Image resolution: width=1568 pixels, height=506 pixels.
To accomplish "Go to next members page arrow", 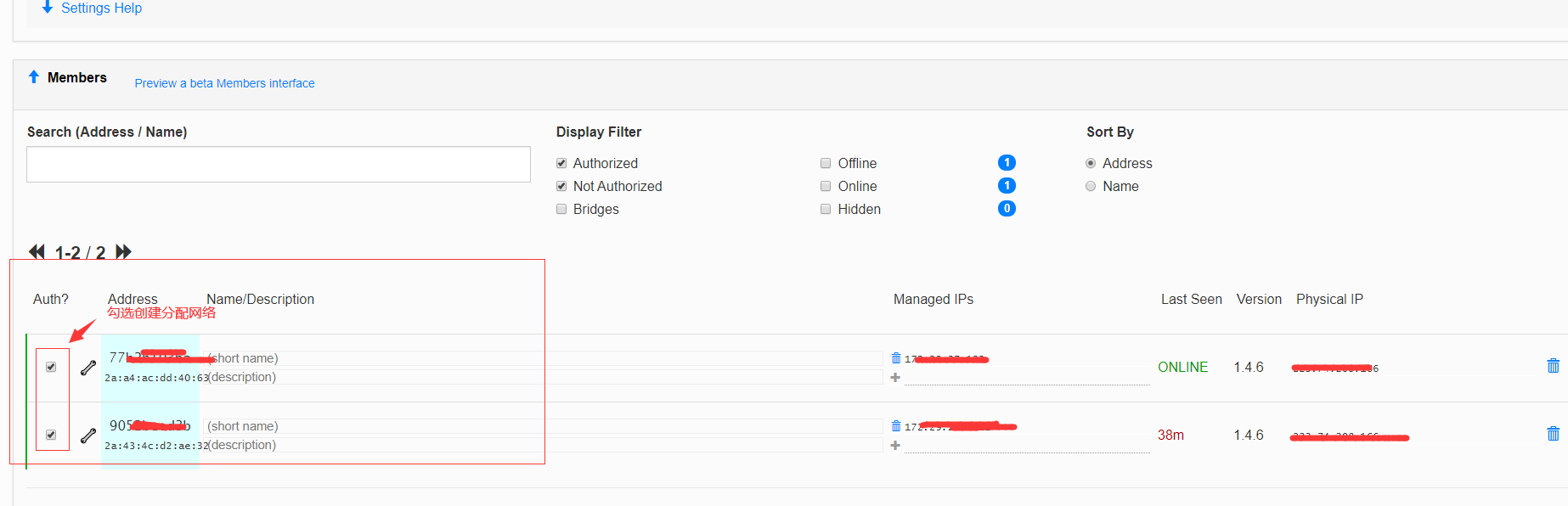I will [123, 252].
